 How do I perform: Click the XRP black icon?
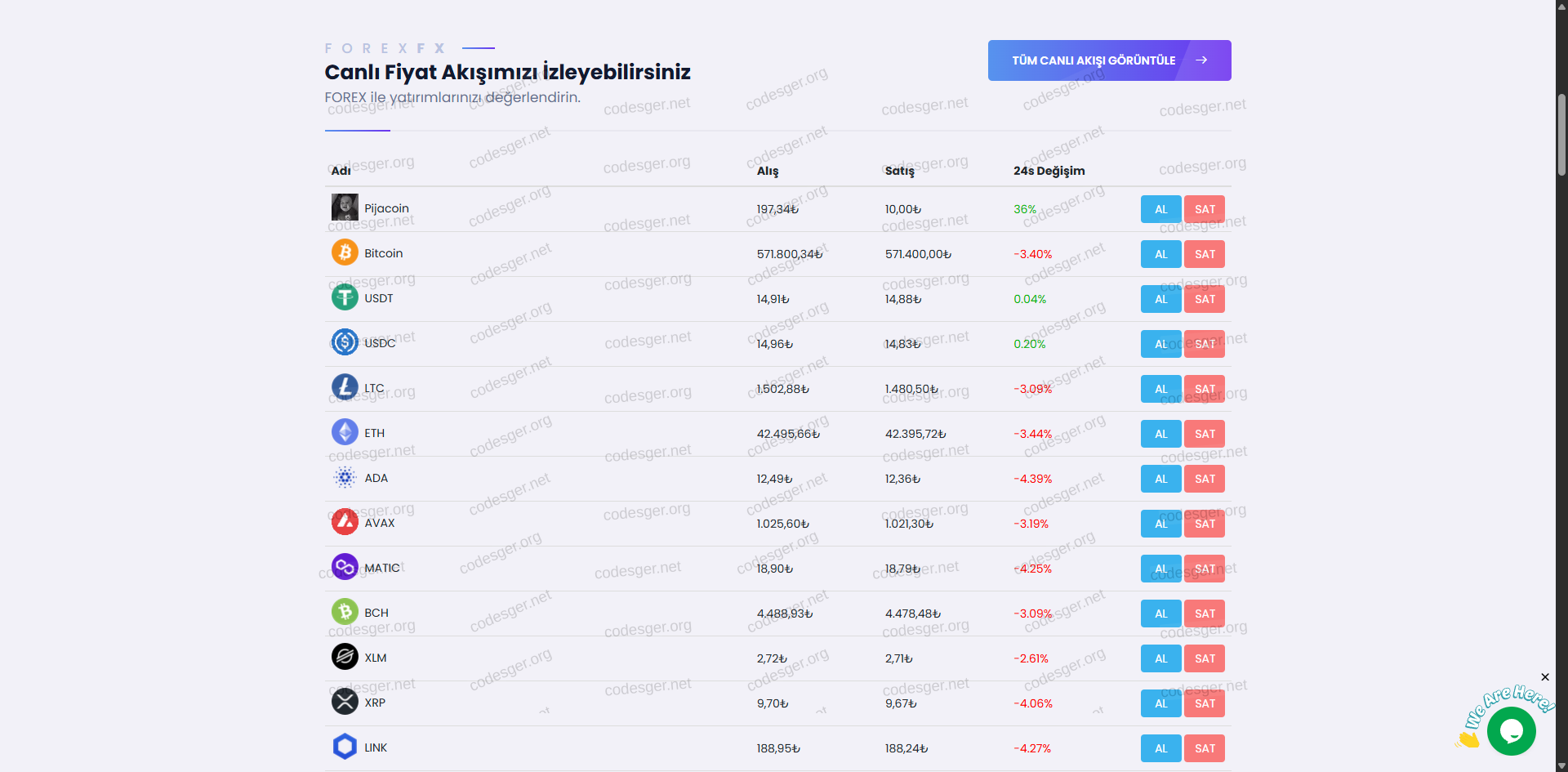click(x=345, y=702)
